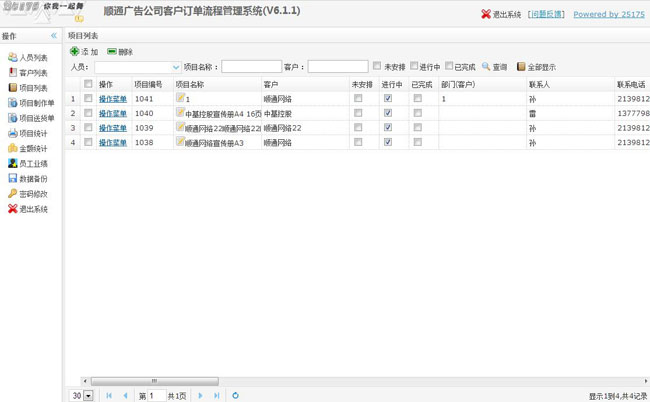This screenshot has height=402, width=650.
Task: Select the row checkbox for project 1040
Action: [88, 113]
